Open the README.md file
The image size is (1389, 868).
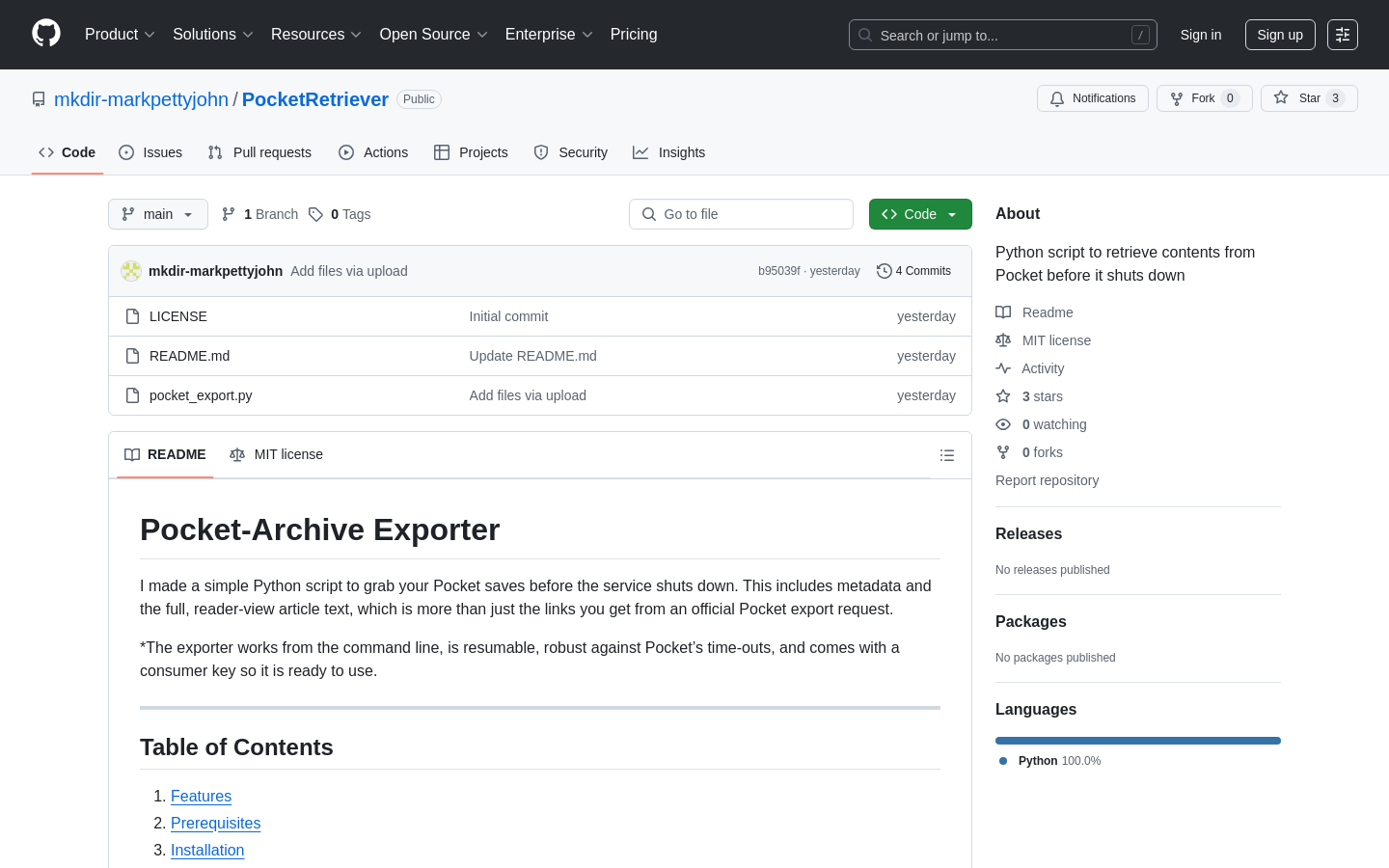coord(190,356)
